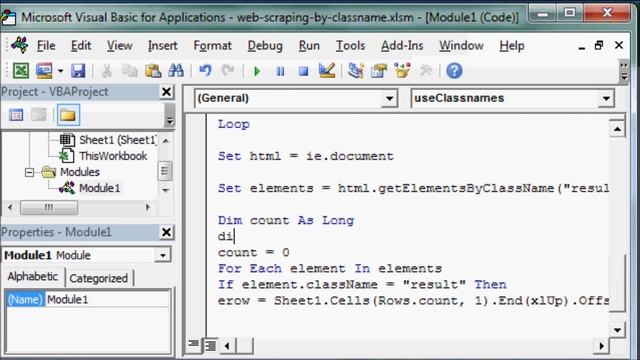Run the macro with the green play icon
The image size is (640, 360).
pyautogui.click(x=257, y=71)
